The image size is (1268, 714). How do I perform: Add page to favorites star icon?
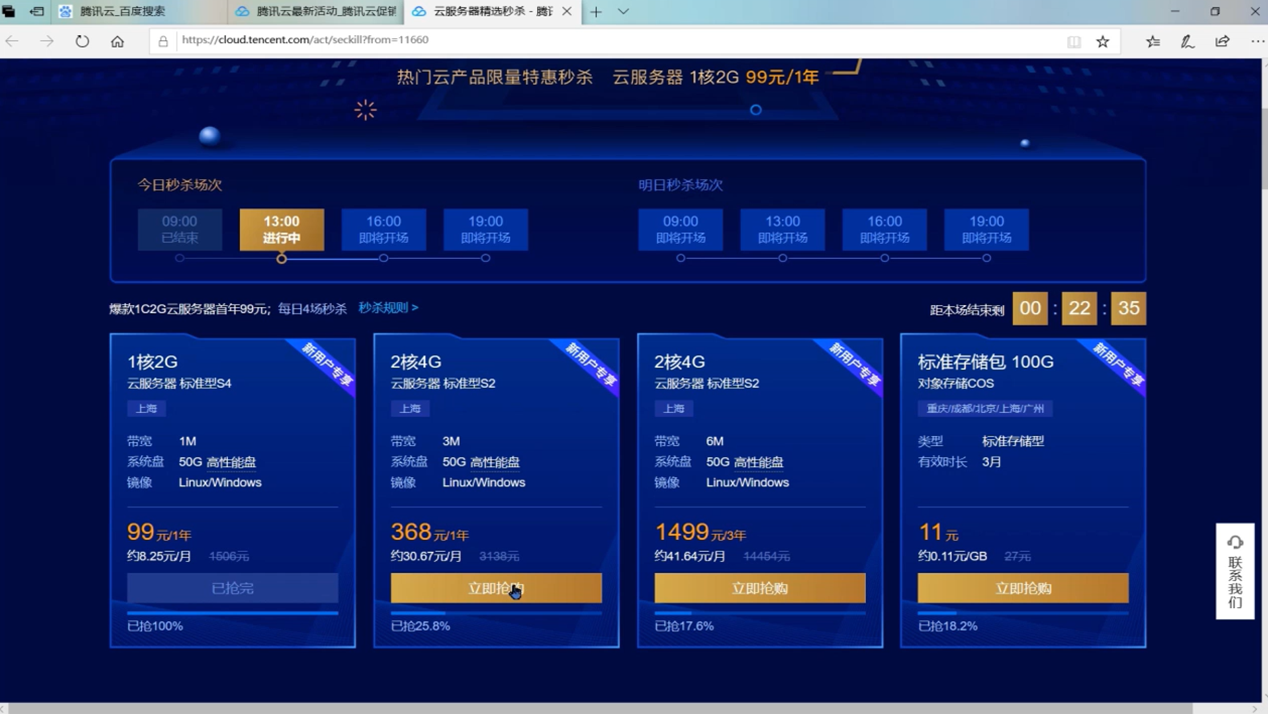(x=1103, y=42)
